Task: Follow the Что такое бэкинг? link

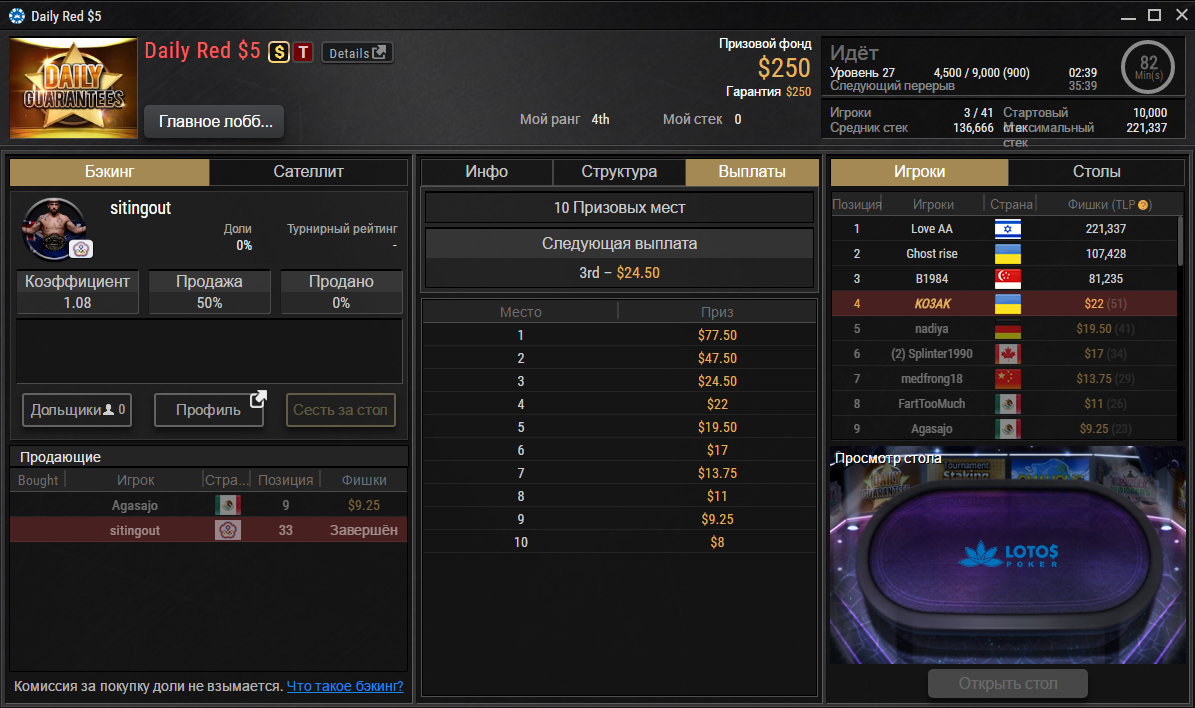Action: click(344, 686)
